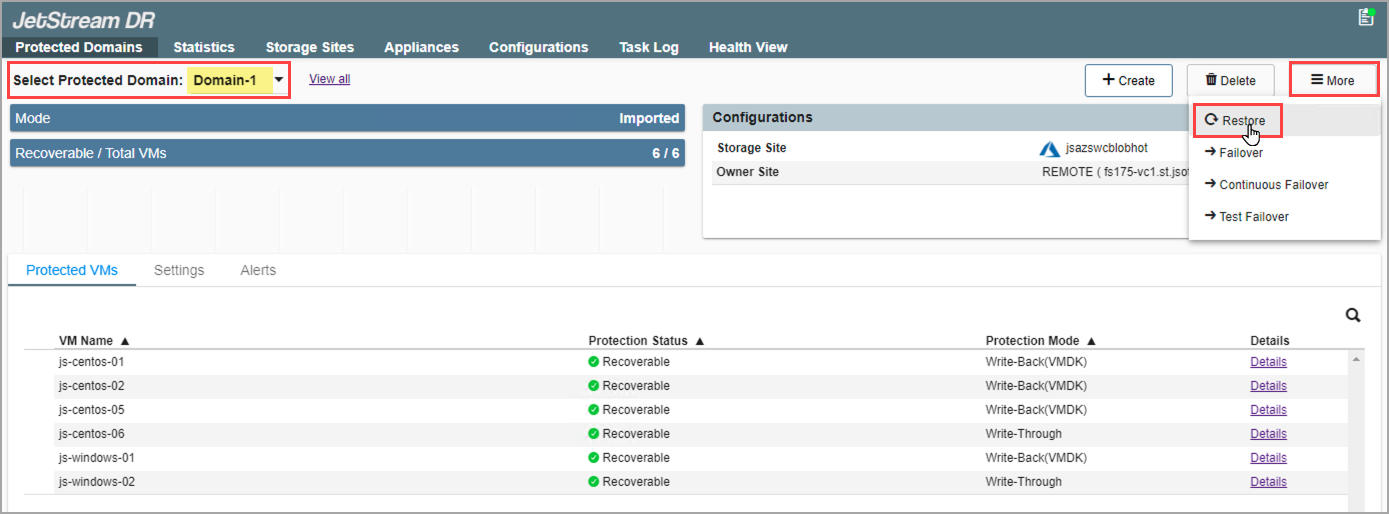Image resolution: width=1389 pixels, height=514 pixels.
Task: Select Failover in the dropdown menu
Action: pos(1240,153)
